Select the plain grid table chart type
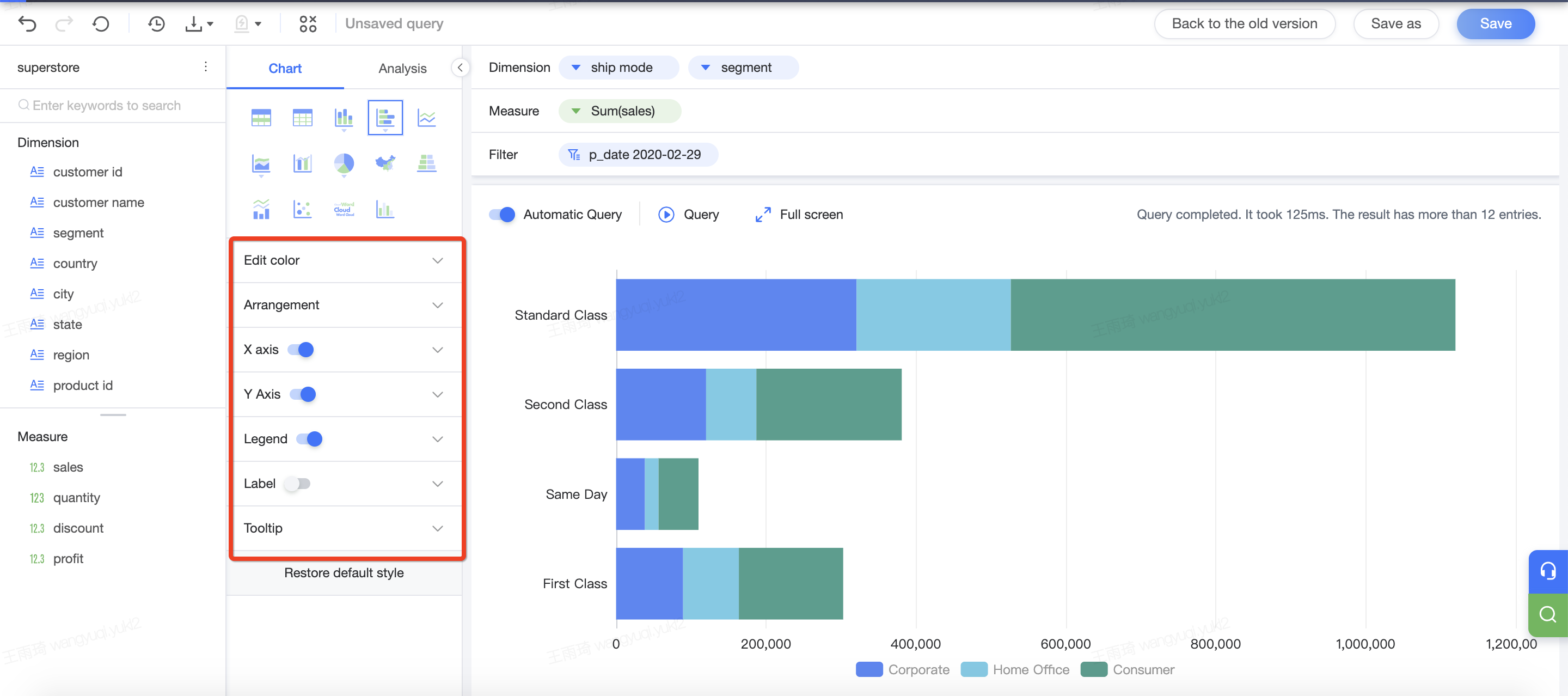The width and height of the screenshot is (1568, 696). tap(303, 117)
